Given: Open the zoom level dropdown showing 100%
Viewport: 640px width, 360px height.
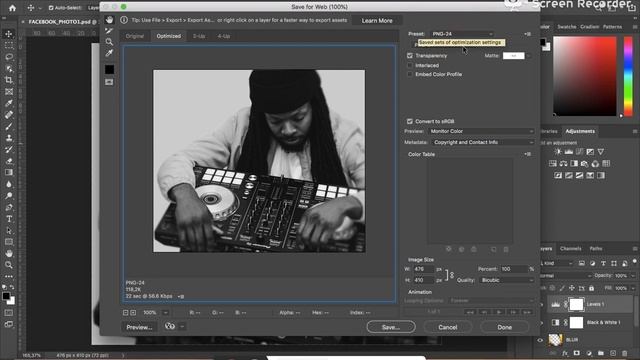Looking at the screenshot, I should click(x=166, y=313).
